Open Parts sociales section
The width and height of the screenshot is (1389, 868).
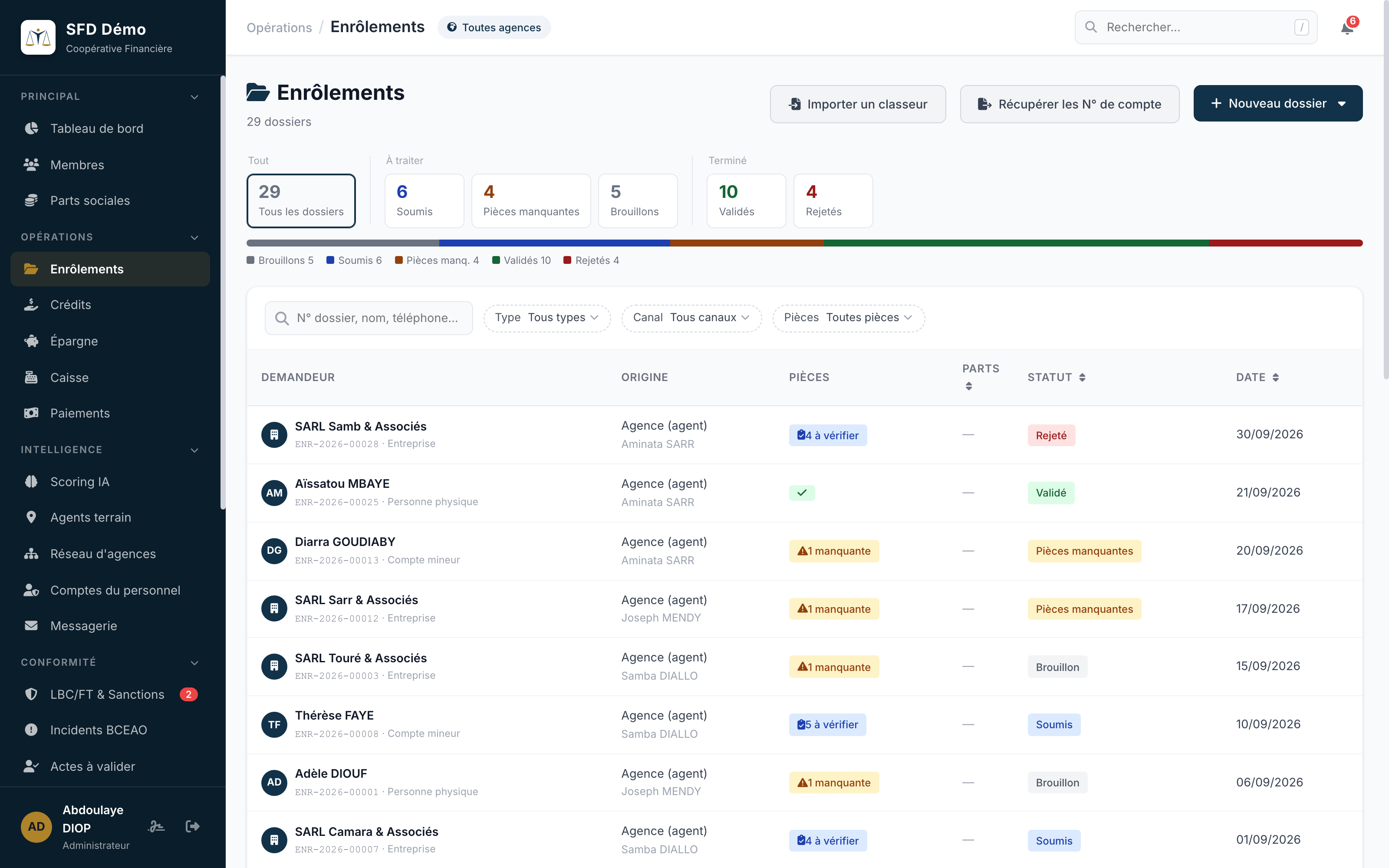click(x=110, y=201)
